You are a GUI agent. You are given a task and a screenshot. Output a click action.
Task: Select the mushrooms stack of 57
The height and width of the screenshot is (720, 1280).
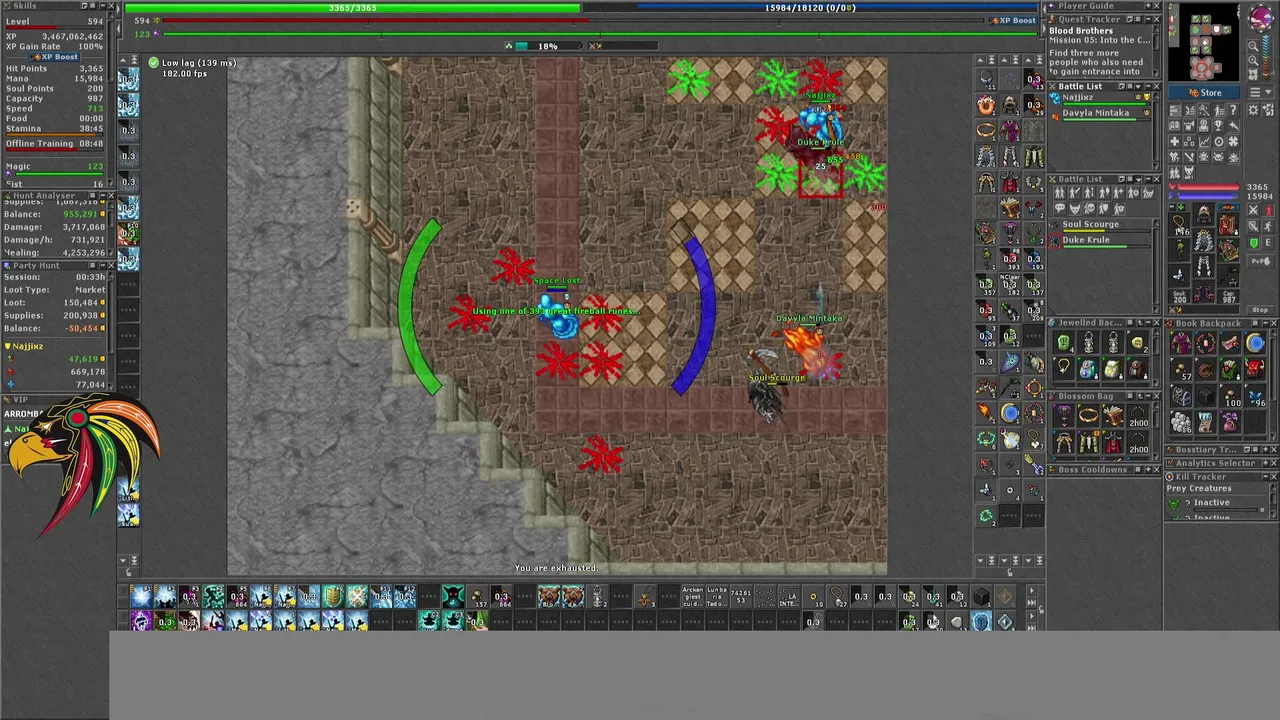(x=1181, y=369)
